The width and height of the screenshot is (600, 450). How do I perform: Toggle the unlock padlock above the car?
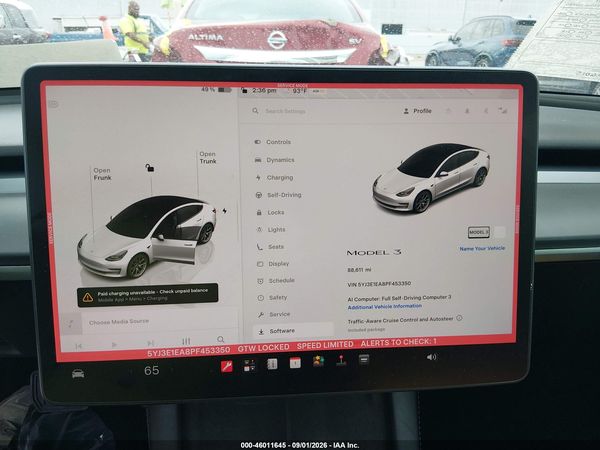(x=150, y=168)
